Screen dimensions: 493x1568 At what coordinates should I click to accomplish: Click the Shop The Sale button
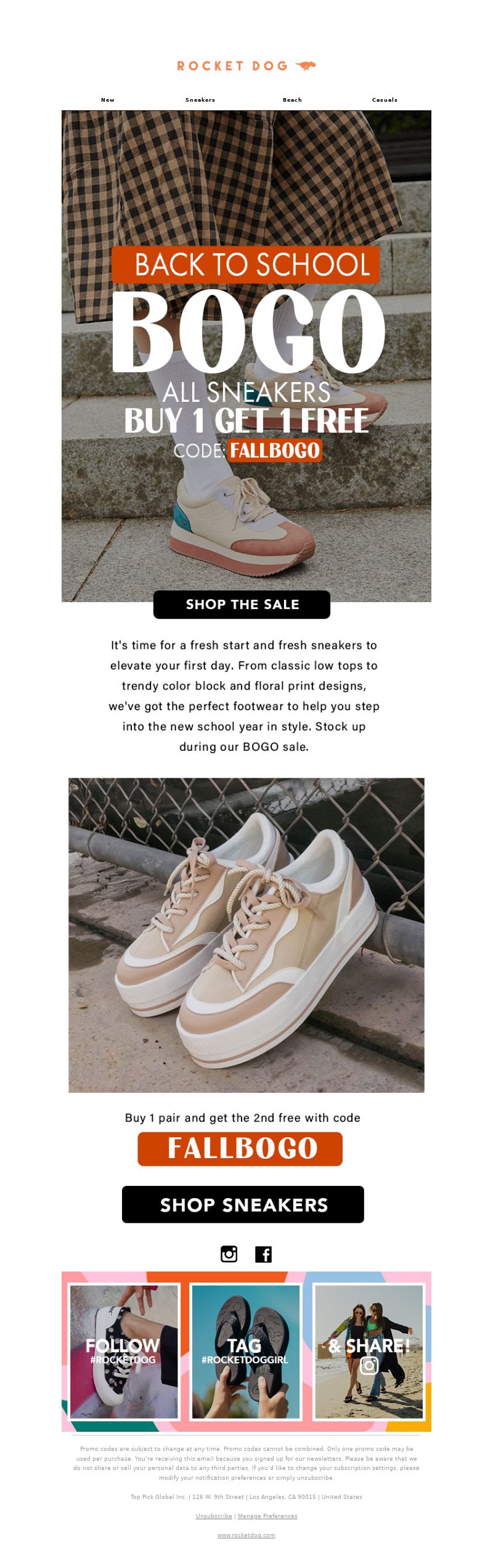pos(242,604)
